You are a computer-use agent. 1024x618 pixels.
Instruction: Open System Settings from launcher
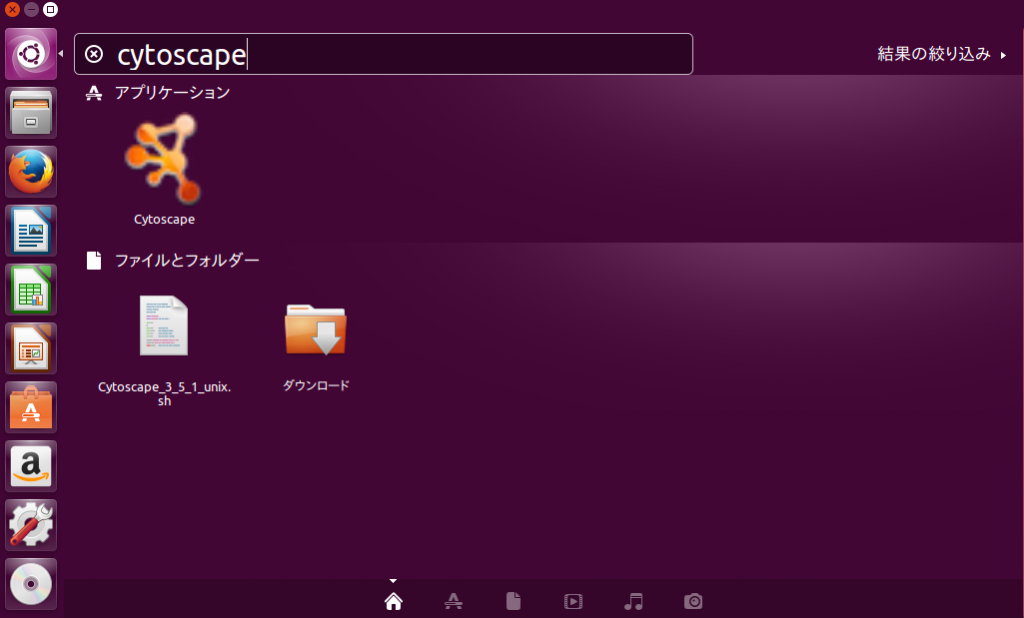[31, 525]
